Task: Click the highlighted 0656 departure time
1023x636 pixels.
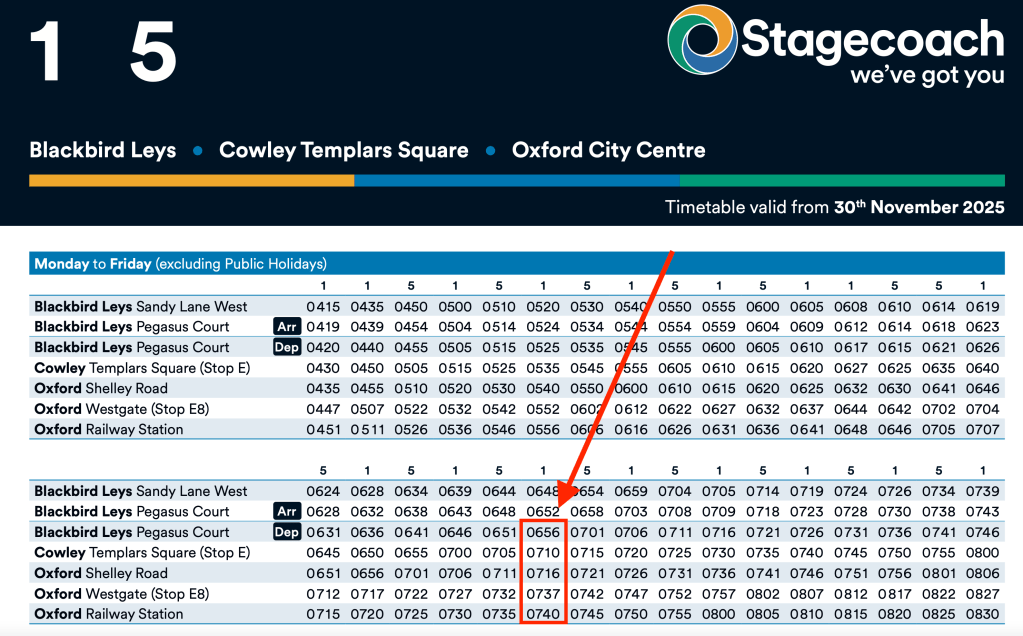Action: click(543, 532)
